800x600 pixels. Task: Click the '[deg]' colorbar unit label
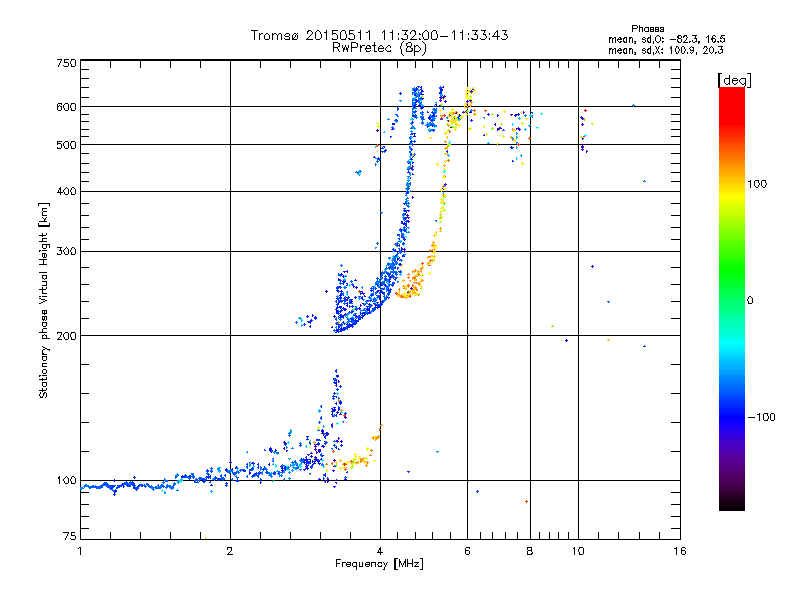[734, 80]
